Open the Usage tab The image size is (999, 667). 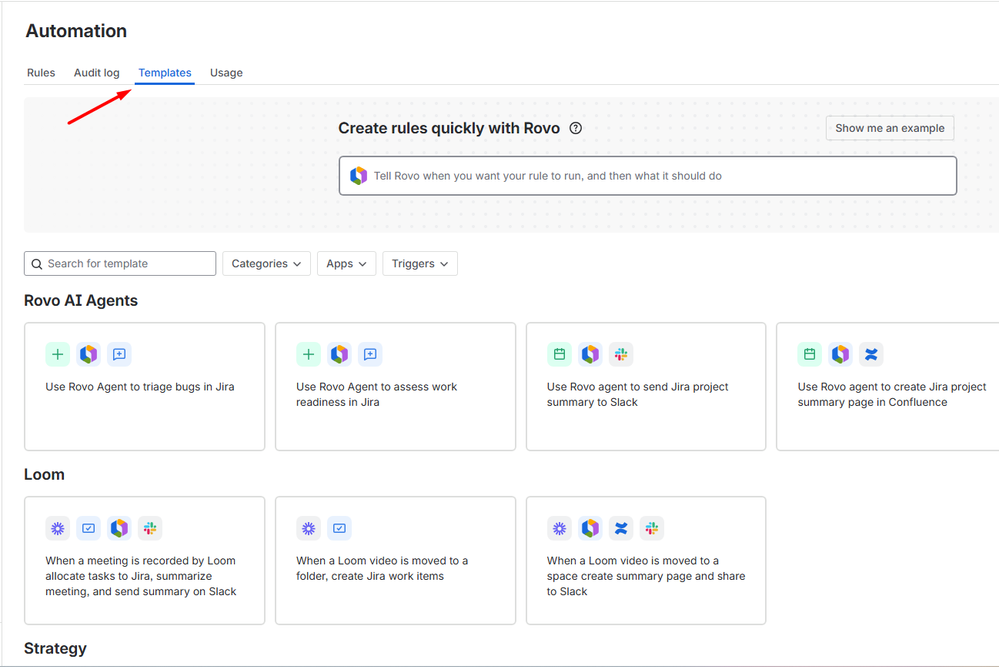point(226,73)
